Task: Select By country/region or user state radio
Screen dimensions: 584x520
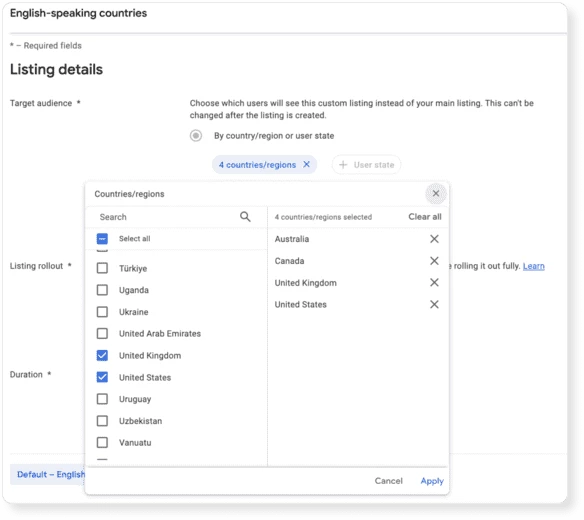Action: (x=196, y=136)
